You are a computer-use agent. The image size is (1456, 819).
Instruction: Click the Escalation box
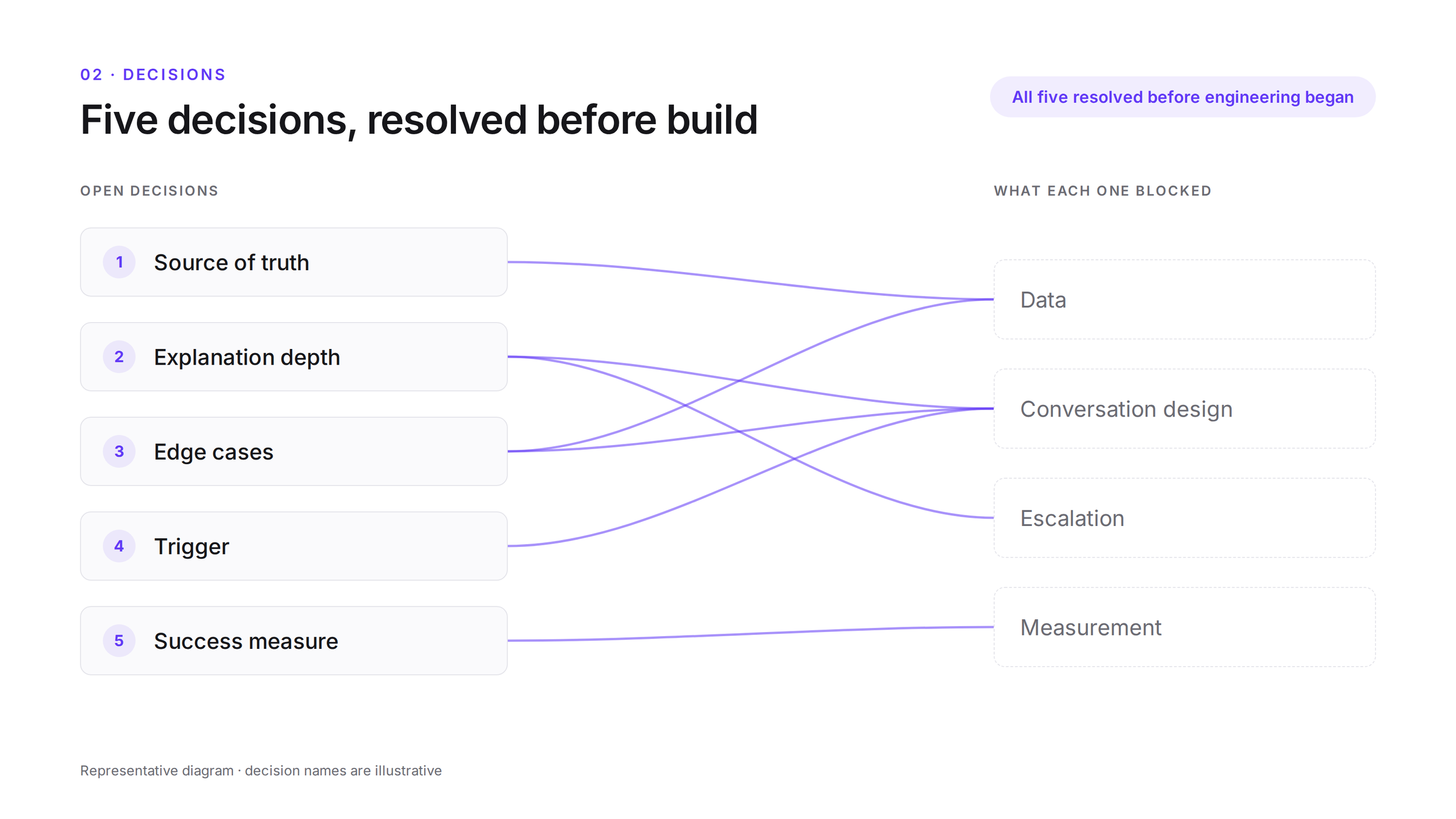pos(1185,518)
